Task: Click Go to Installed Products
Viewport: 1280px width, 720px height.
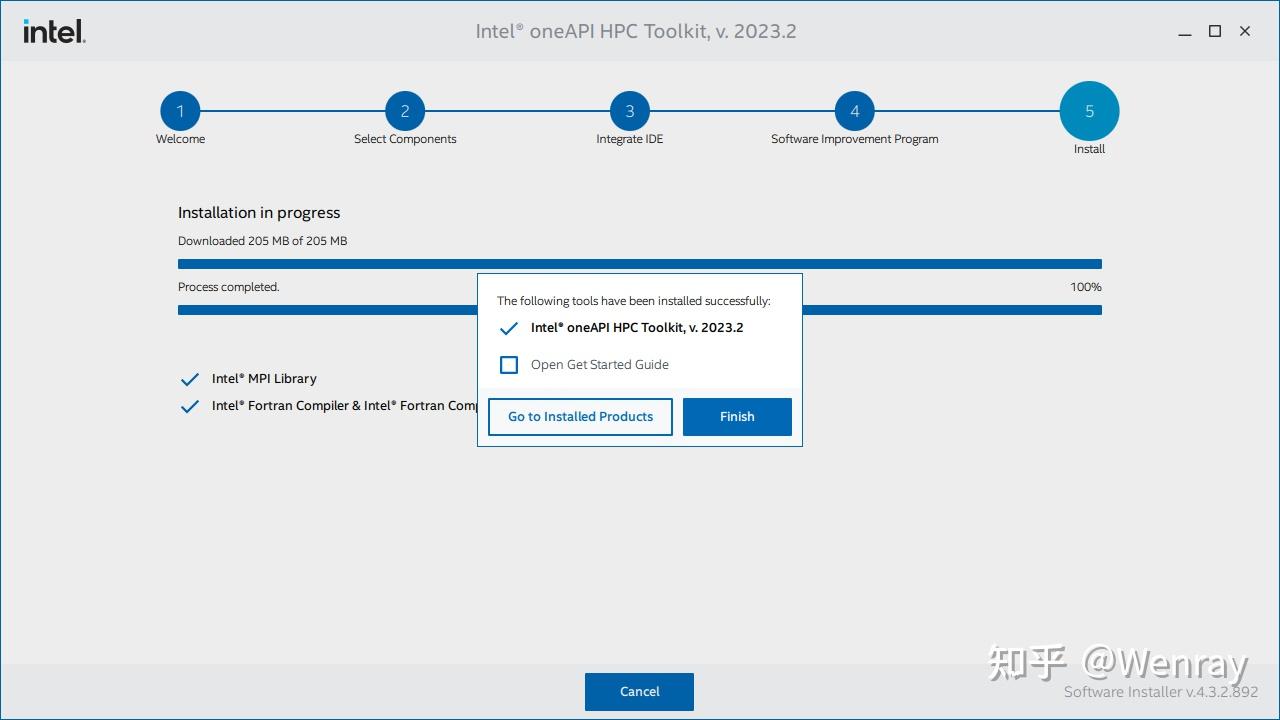Action: pos(580,416)
